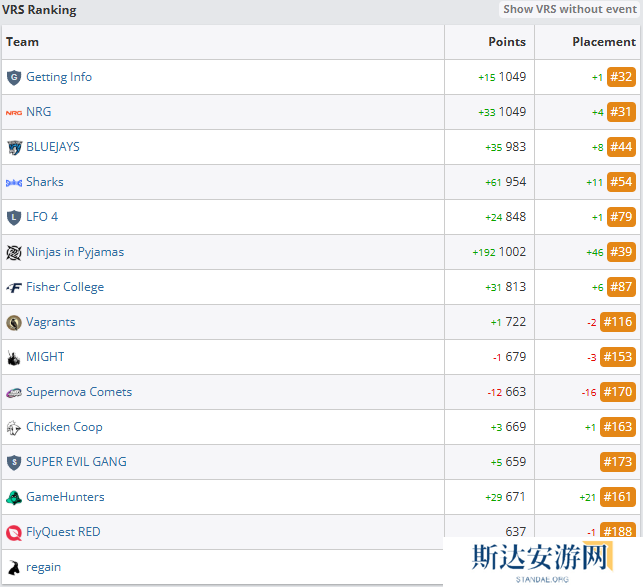Click the Sharks team logo icon
Screen dimensions: 643x587
click(14, 182)
